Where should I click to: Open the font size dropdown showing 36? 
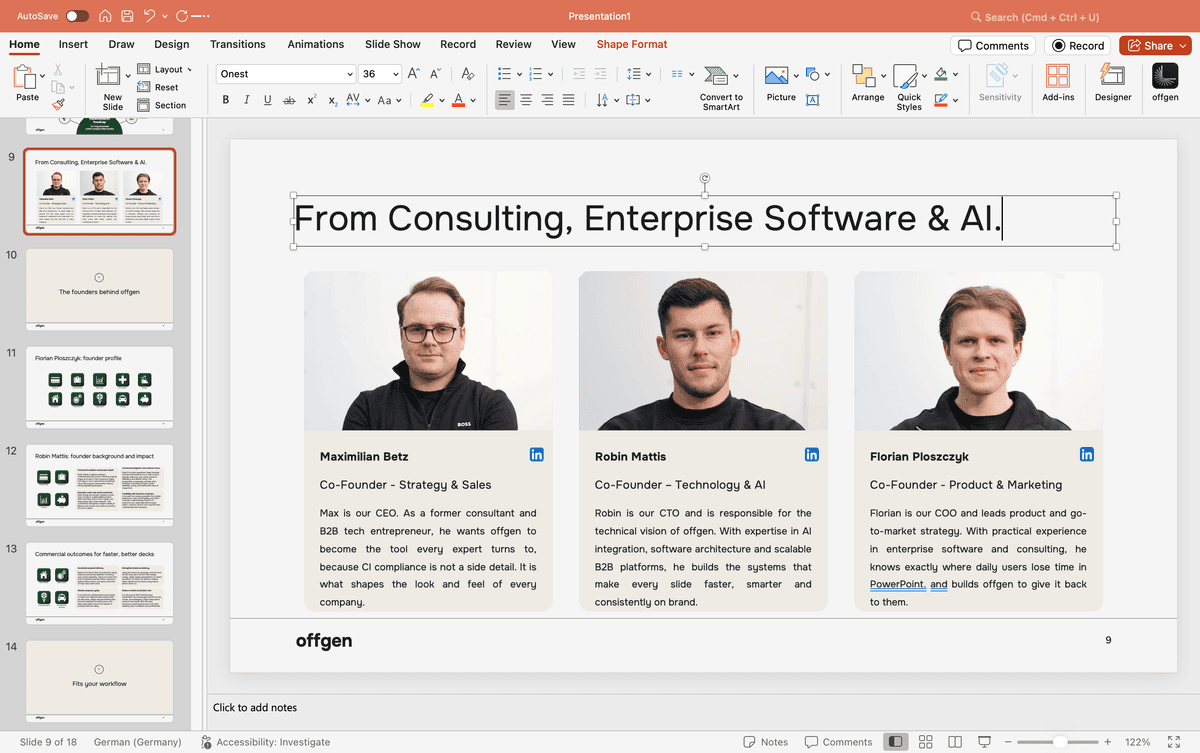tap(396, 74)
